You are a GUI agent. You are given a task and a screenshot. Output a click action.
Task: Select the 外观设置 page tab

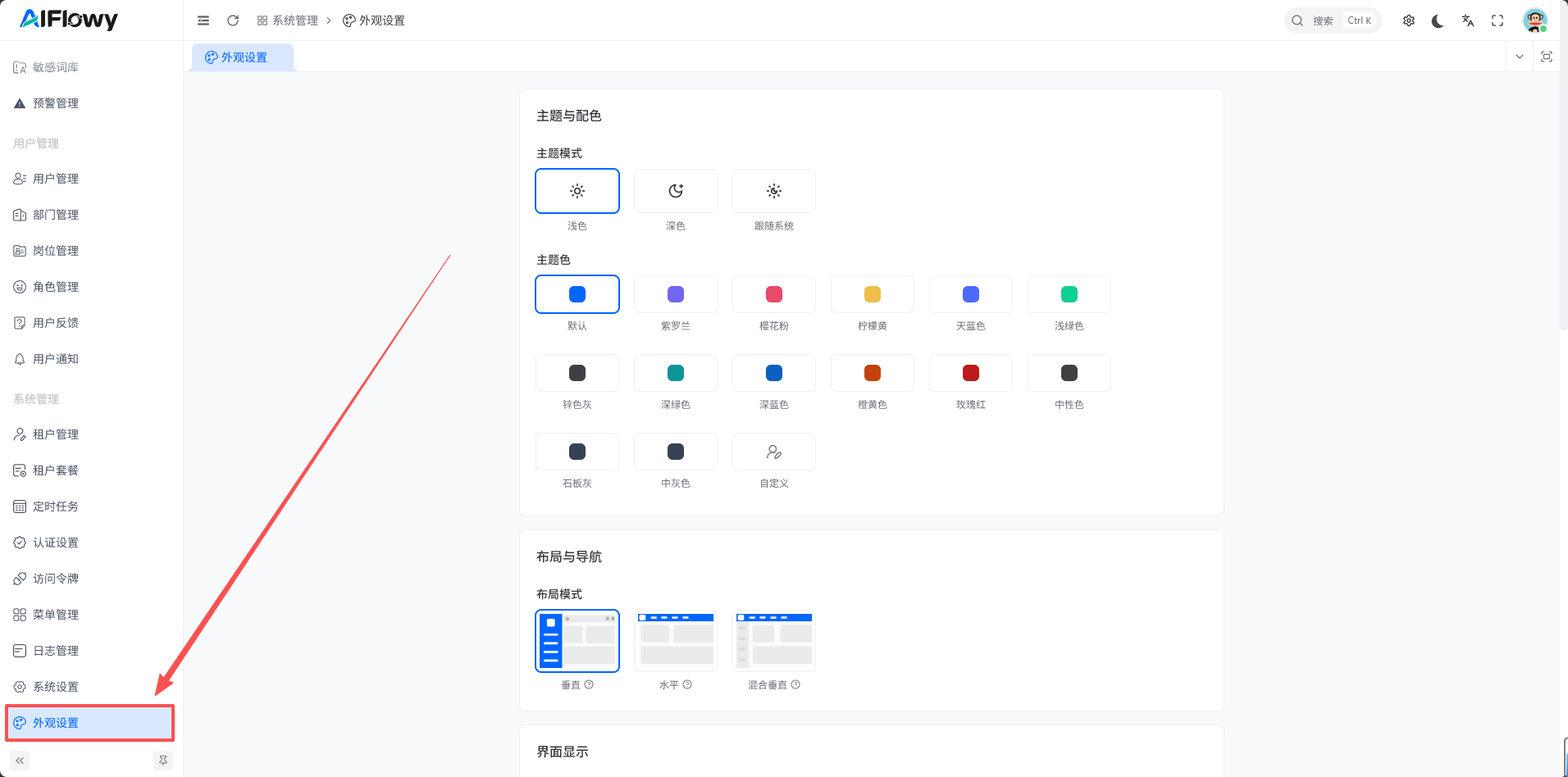243,57
